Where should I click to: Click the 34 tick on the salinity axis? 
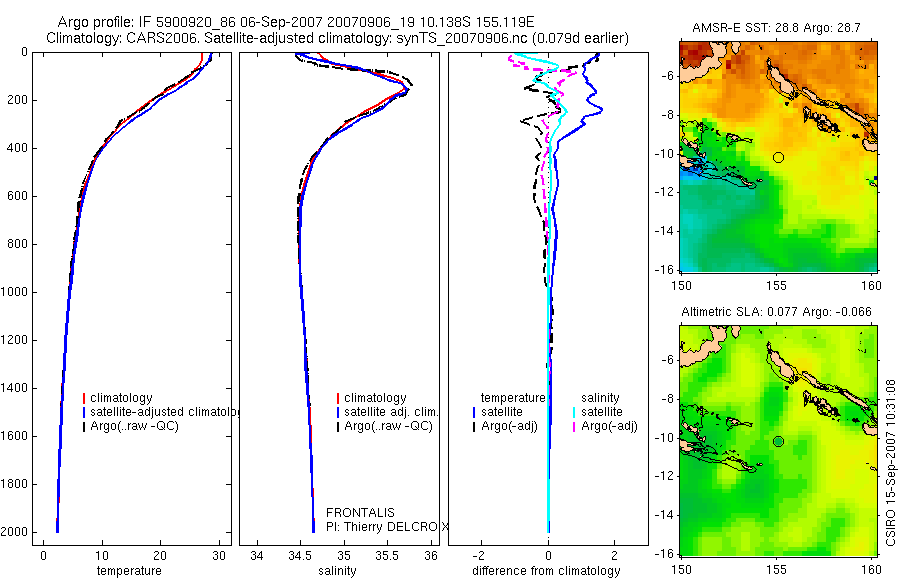click(257, 556)
